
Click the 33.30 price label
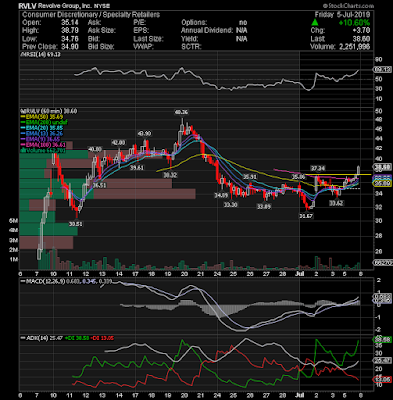231,205
